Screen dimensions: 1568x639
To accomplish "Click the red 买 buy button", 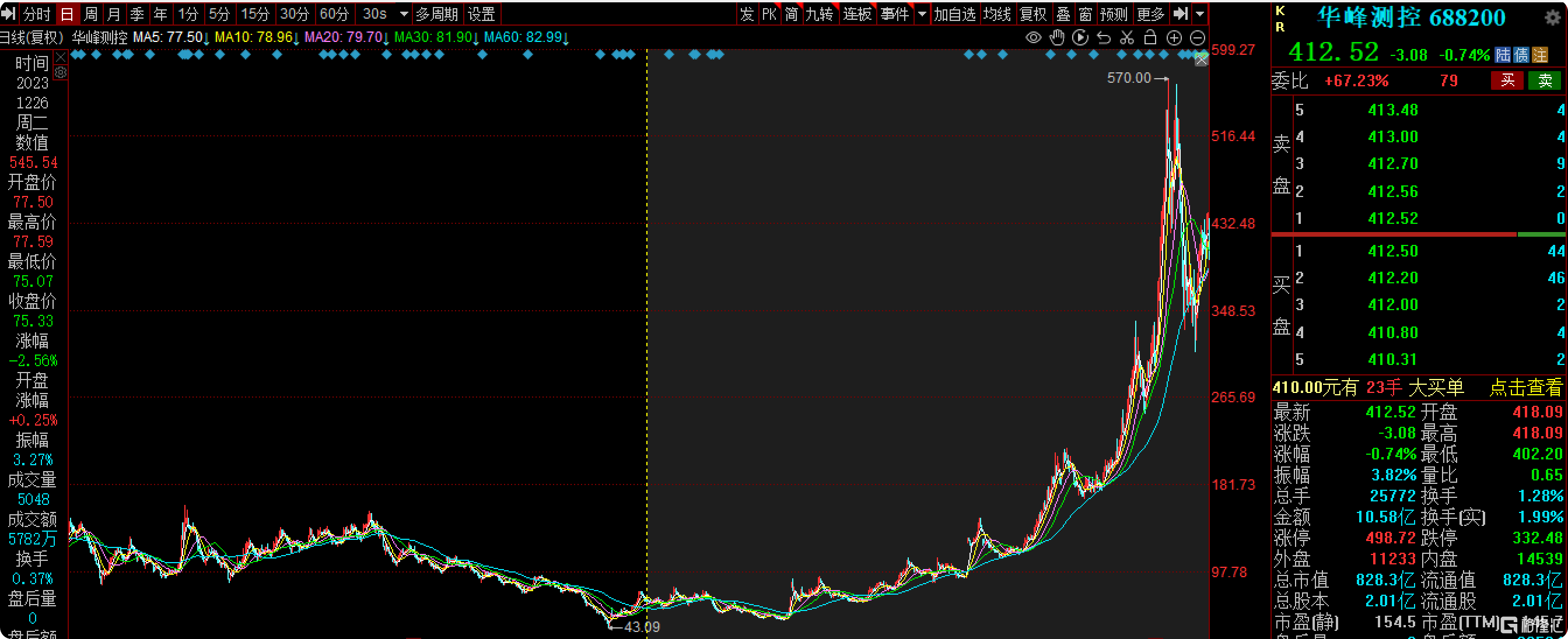I will point(1507,80).
